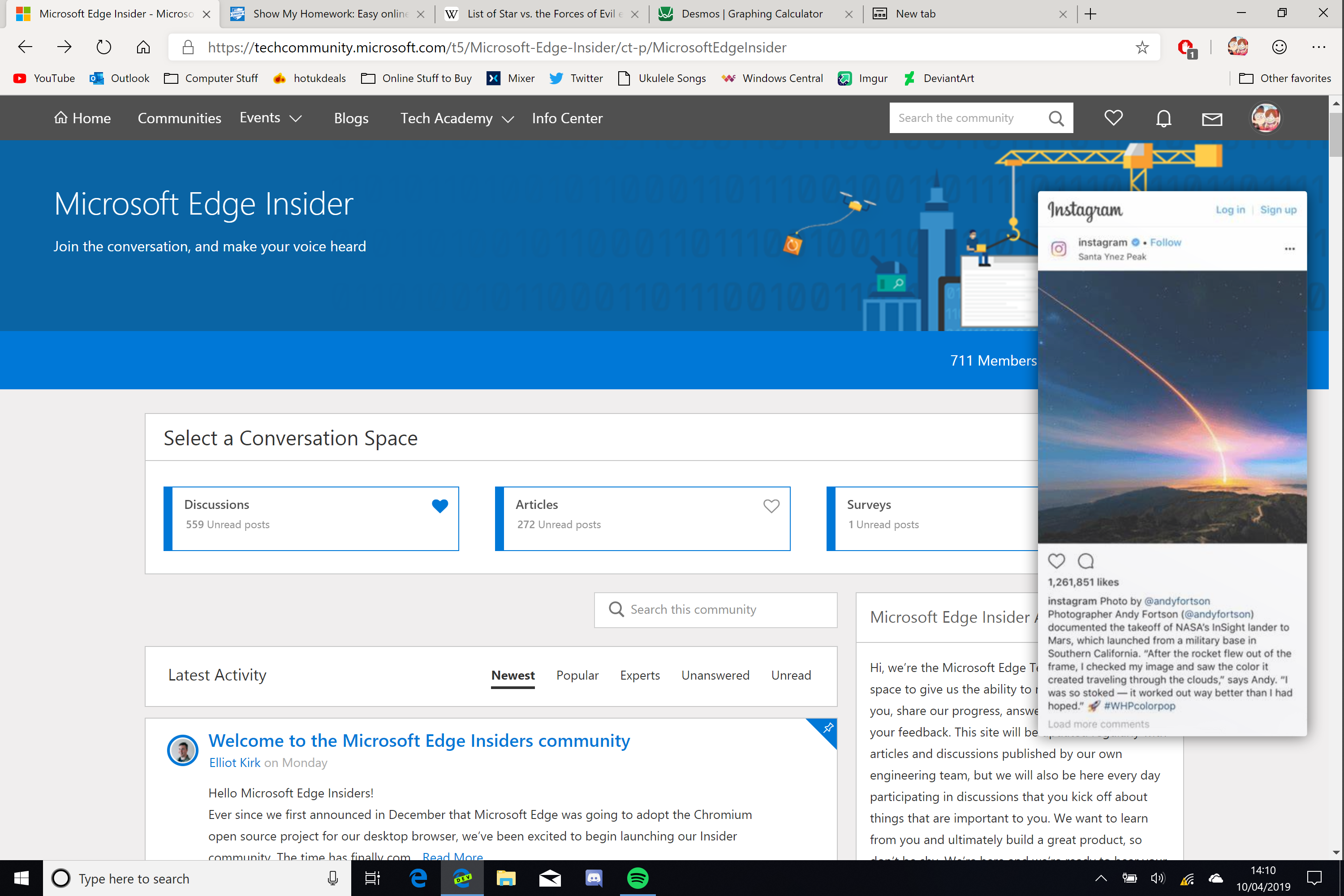View Popular posts in Latest Activity

click(x=577, y=675)
